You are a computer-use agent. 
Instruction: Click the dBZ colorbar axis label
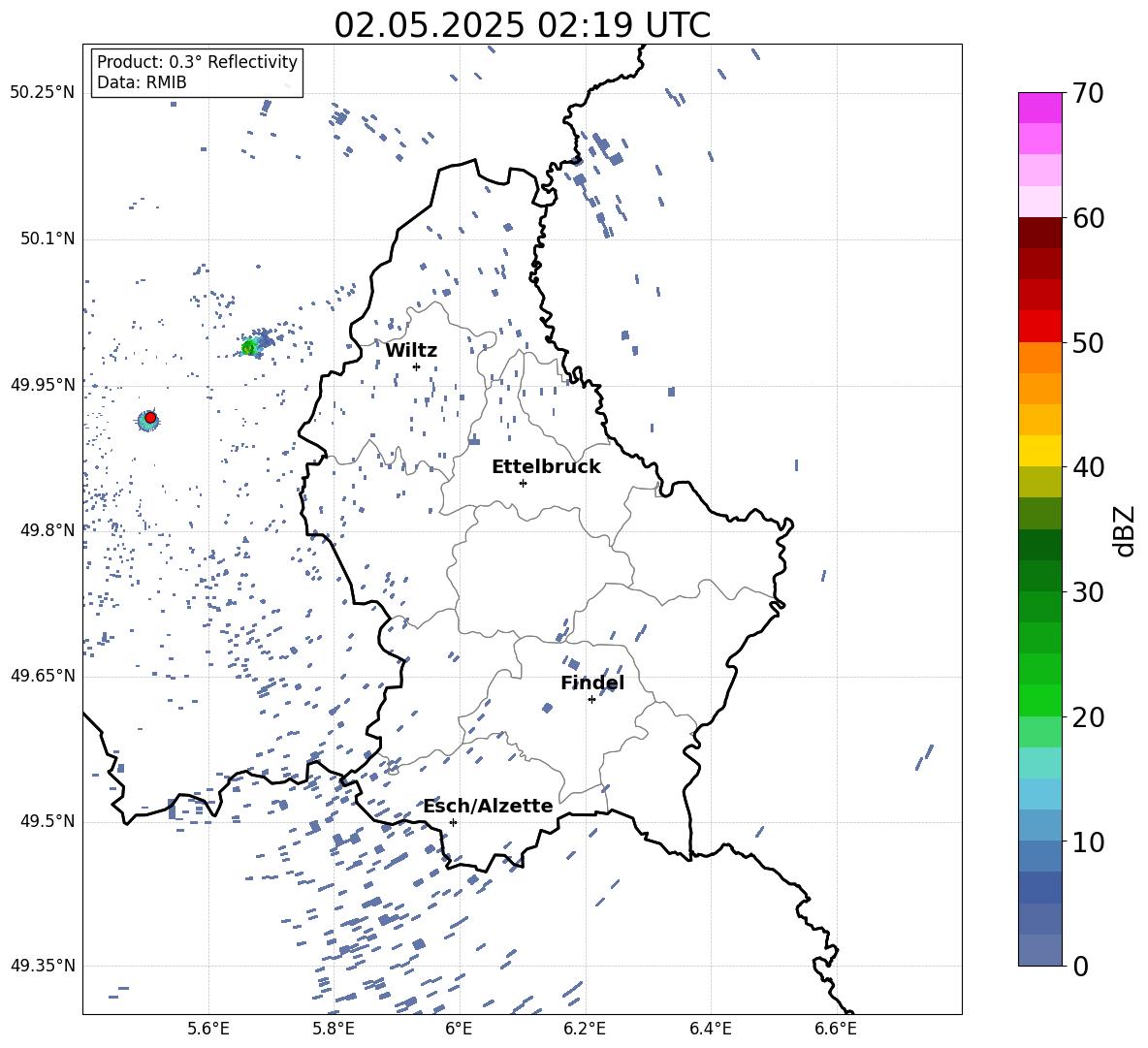coord(1126,530)
